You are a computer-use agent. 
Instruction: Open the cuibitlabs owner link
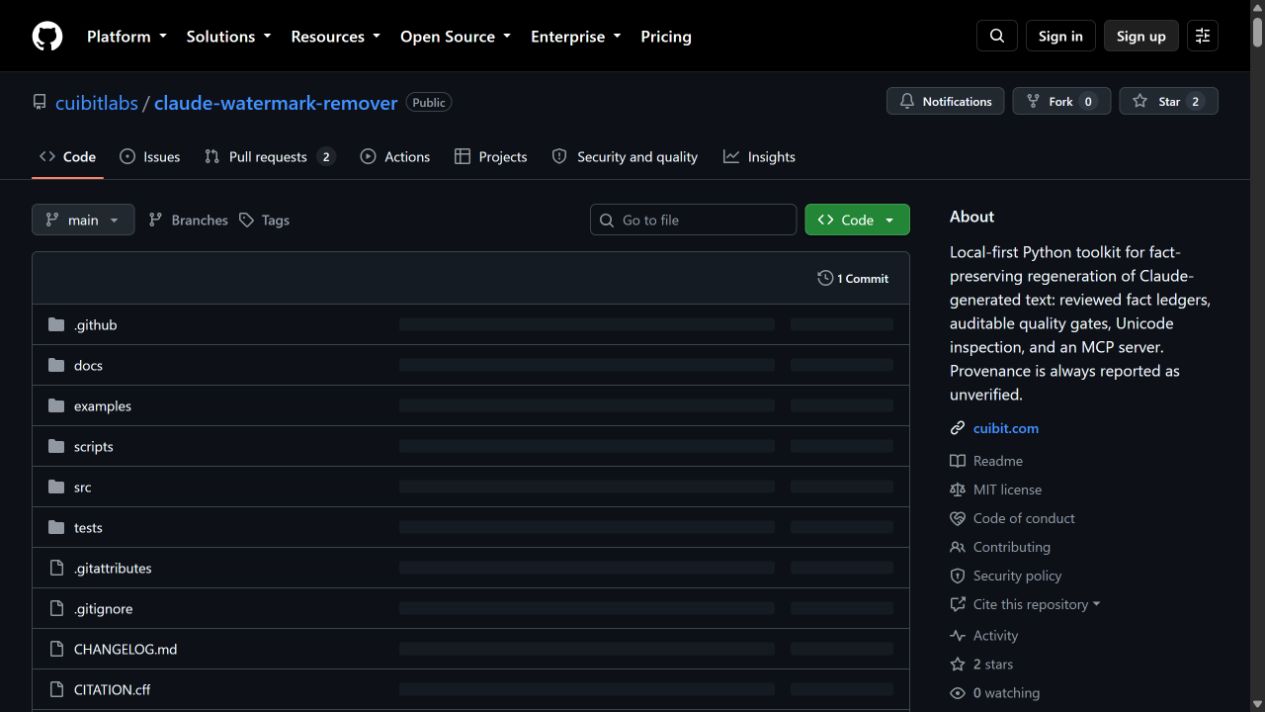97,103
